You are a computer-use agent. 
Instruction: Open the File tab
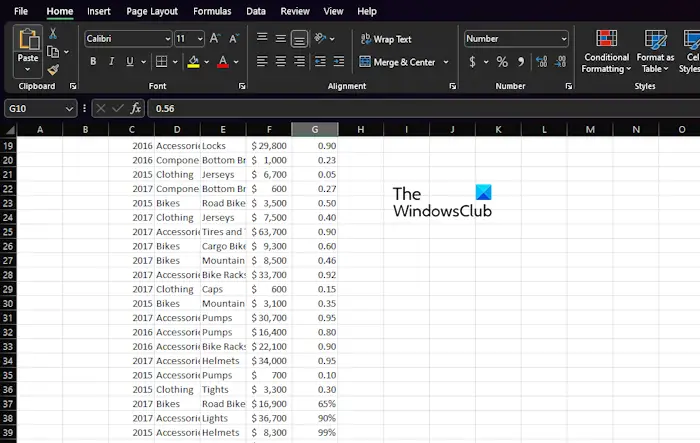(21, 11)
